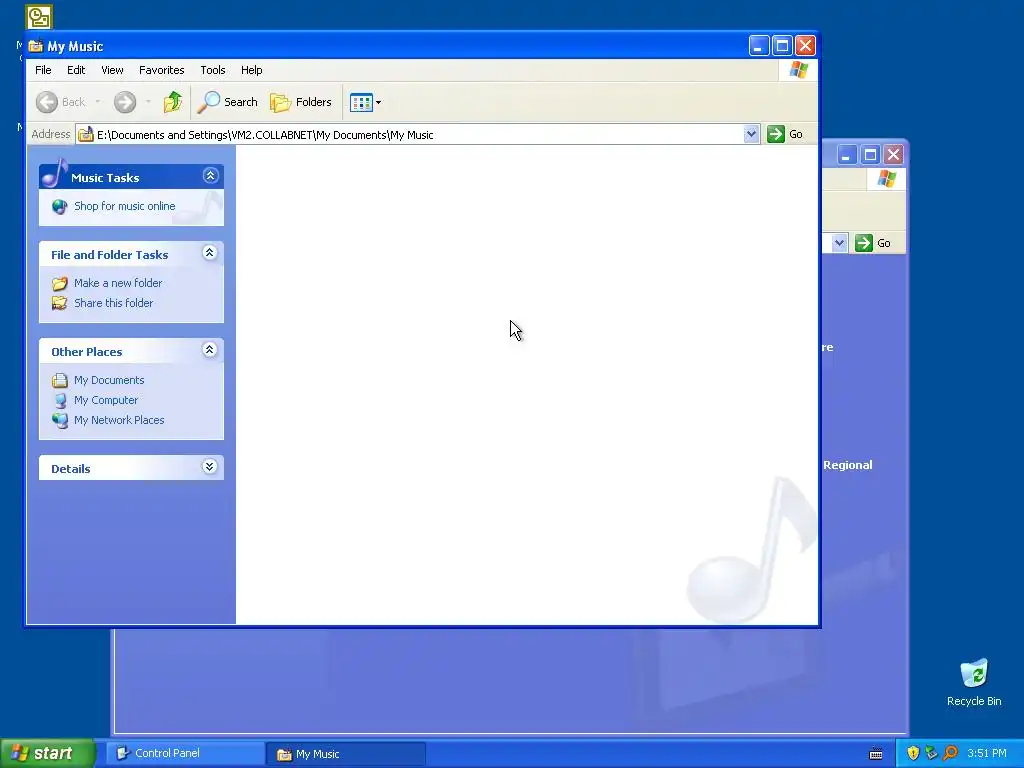Viewport: 1024px width, 768px height.
Task: Minimize the My Music window
Action: [758, 46]
